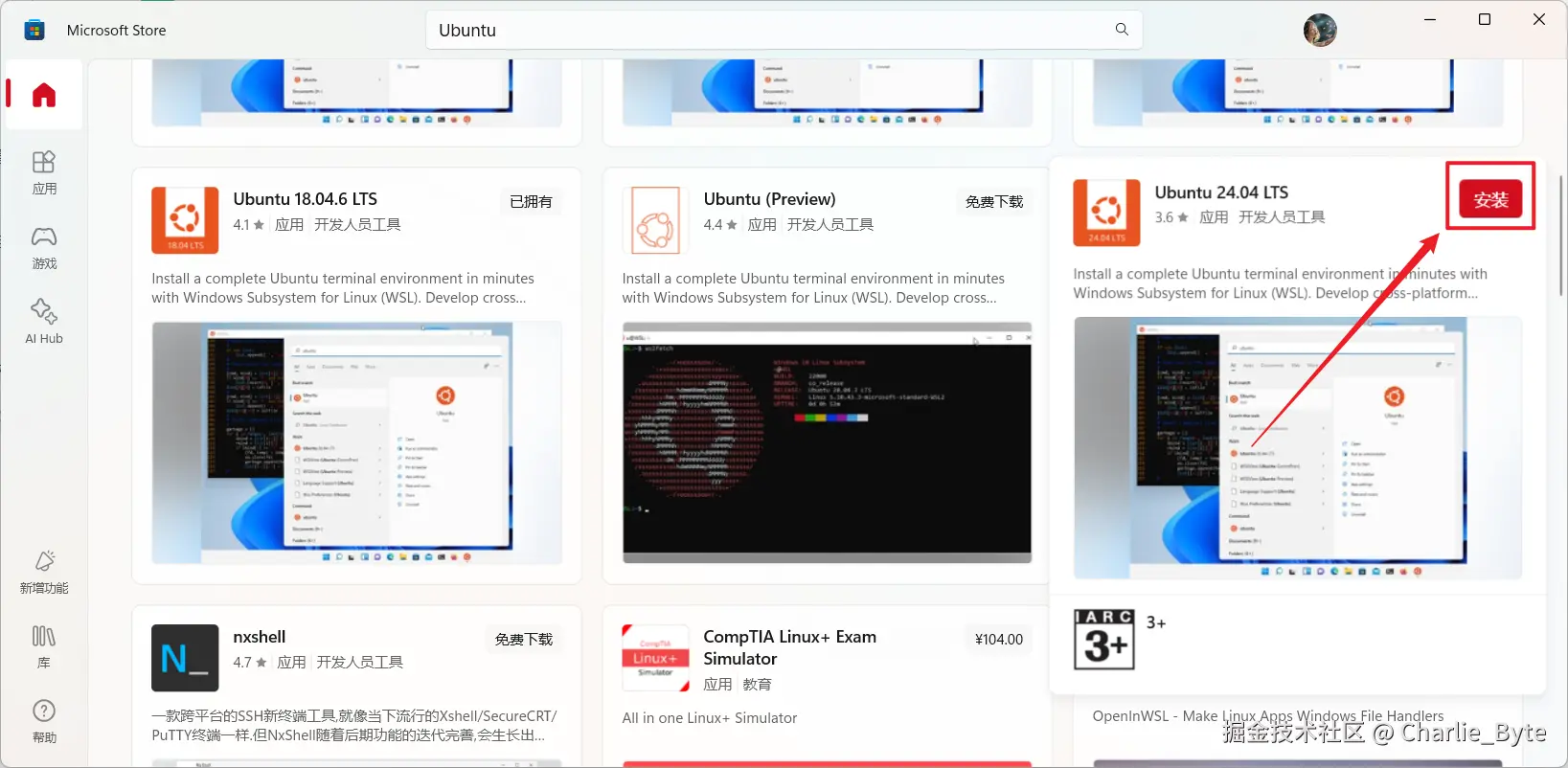Open 新增功能 (What's new) page
Screen dimensions: 1568x768
44,573
